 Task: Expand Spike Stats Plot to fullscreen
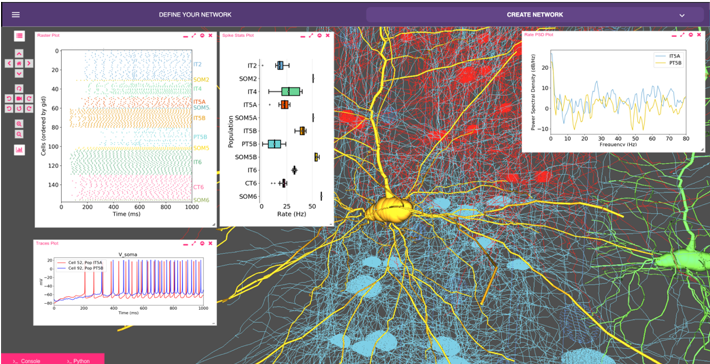311,35
